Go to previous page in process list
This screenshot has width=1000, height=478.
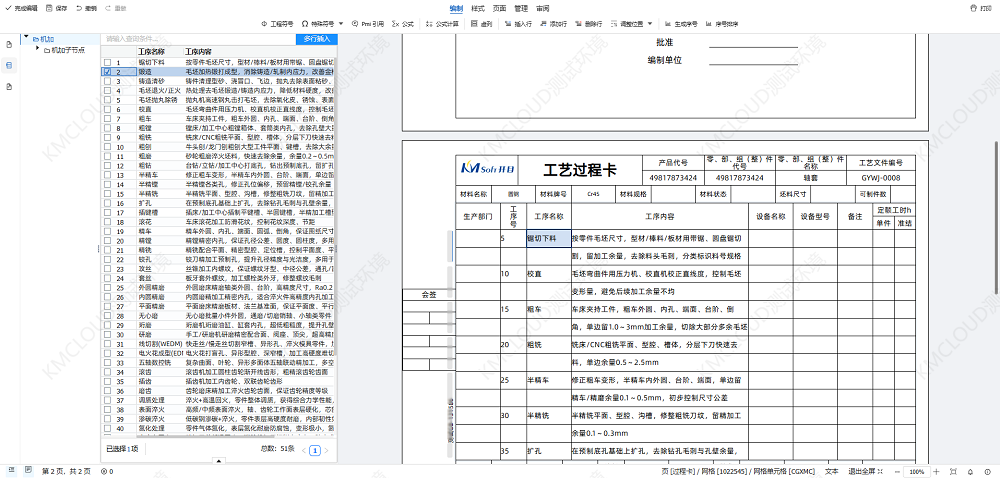[304, 451]
